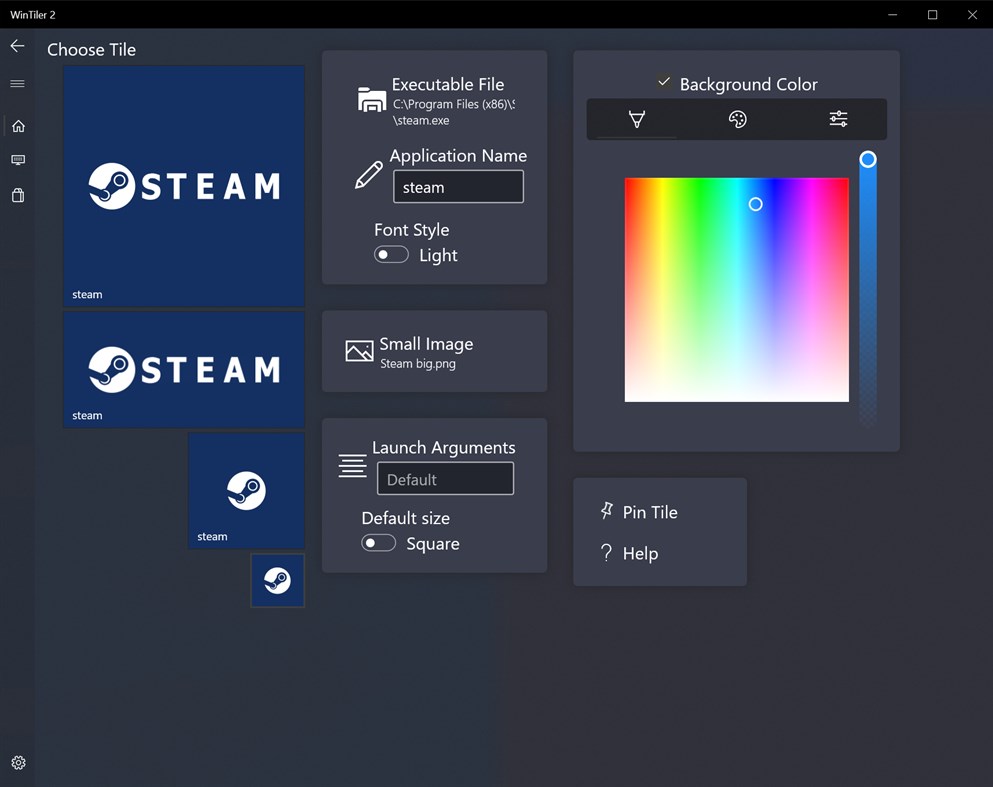993x787 pixels.
Task: Click the back arrow at top left
Action: (x=17, y=45)
